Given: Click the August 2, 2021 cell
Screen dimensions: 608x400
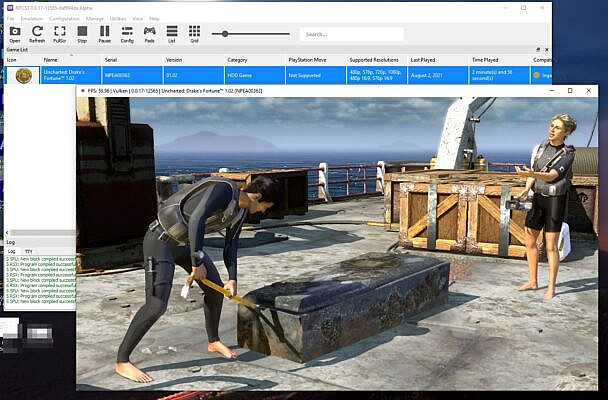Looking at the screenshot, I should point(438,75).
